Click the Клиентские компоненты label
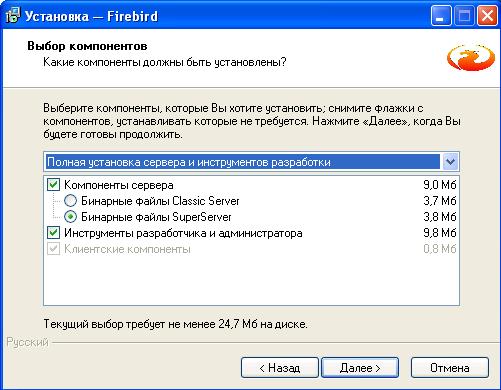Screen dimensions: 501x390 pyautogui.click(x=127, y=249)
